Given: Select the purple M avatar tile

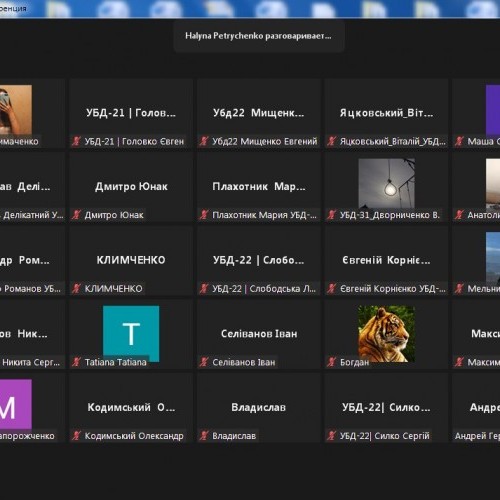Looking at the screenshot, I should point(16,404).
